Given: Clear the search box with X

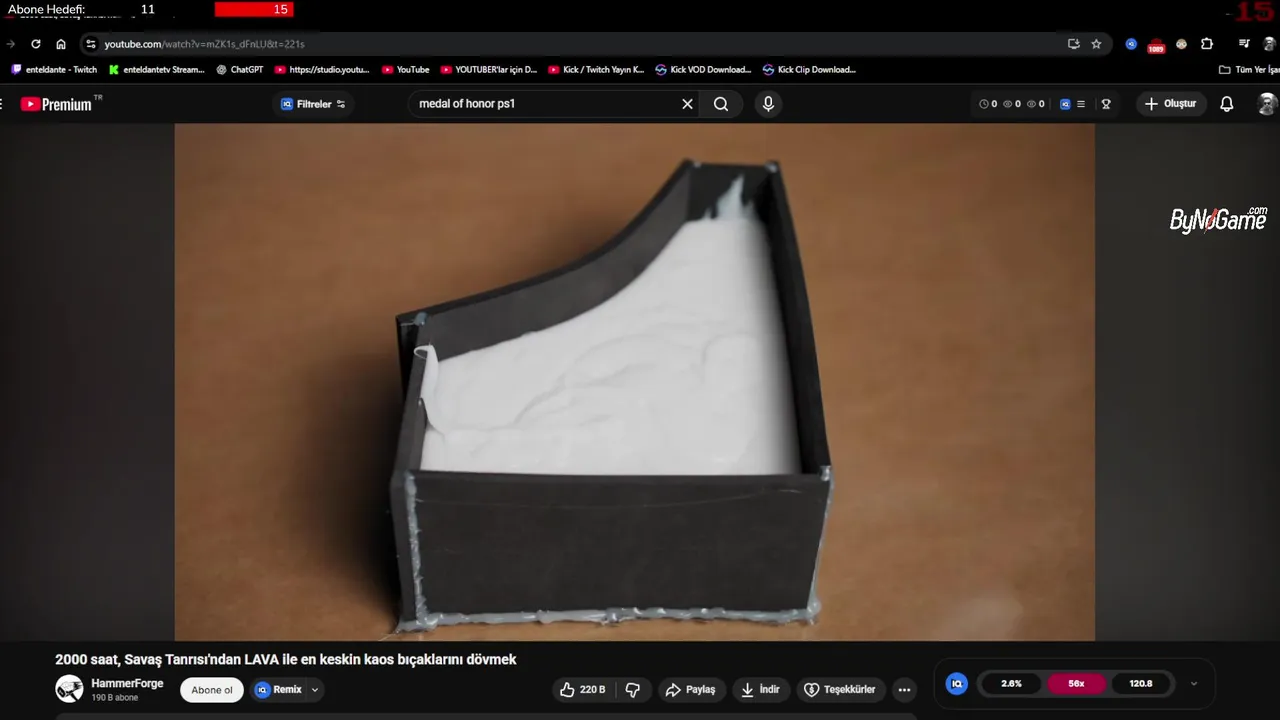Looking at the screenshot, I should [687, 104].
